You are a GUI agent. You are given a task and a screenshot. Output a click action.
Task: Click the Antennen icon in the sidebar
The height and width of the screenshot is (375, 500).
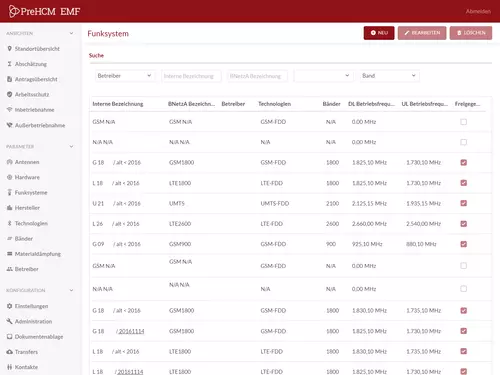[9, 162]
